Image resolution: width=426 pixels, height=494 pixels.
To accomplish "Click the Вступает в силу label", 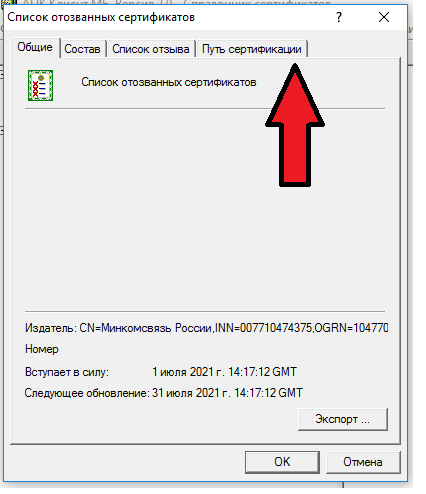I will [x=67, y=372].
